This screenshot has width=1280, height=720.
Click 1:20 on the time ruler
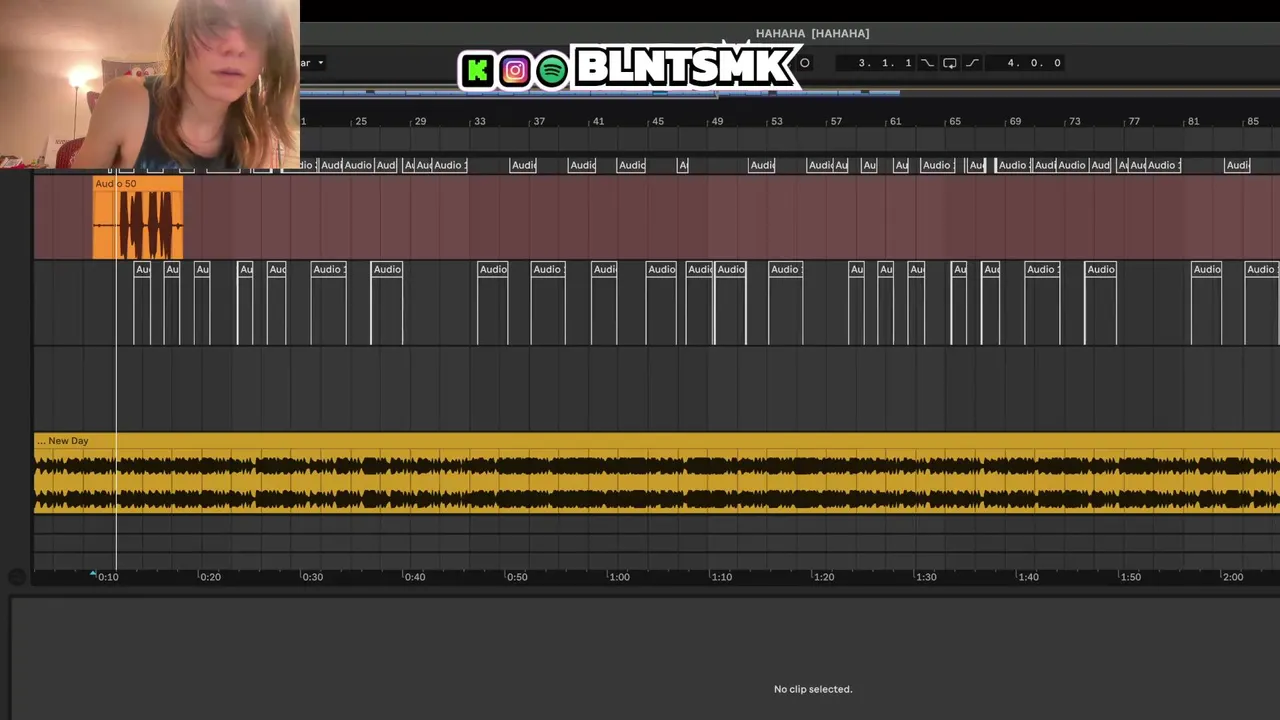click(823, 577)
